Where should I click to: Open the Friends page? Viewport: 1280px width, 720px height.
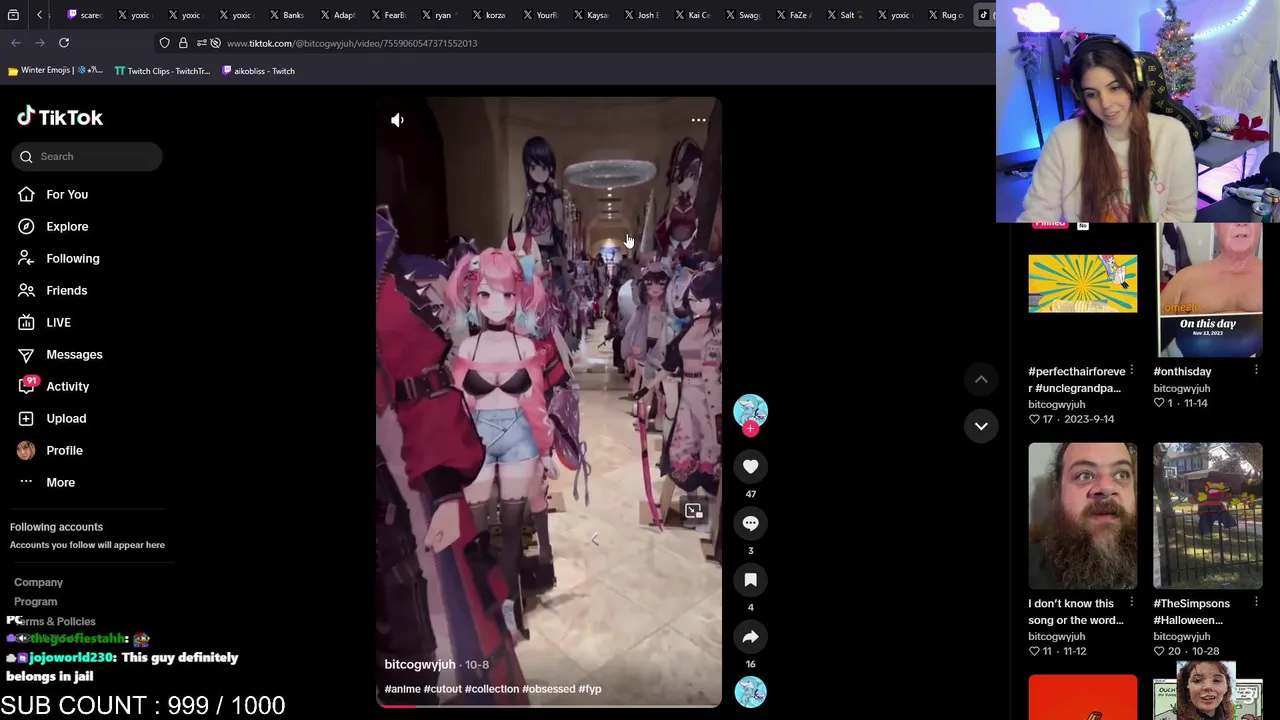coord(66,290)
